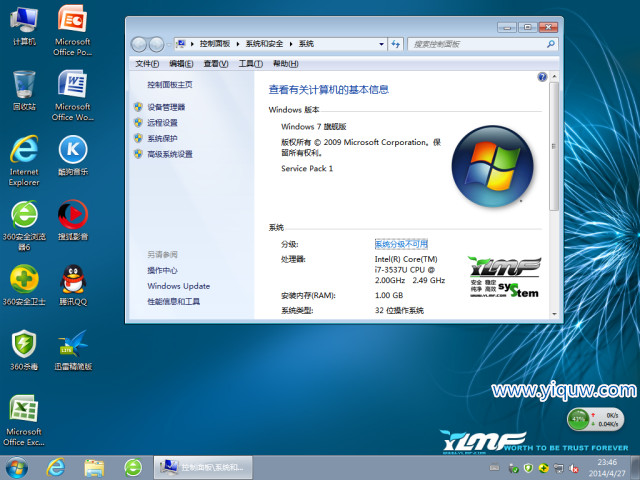Click the refresh button beside address bar
640x480 pixels.
point(395,44)
